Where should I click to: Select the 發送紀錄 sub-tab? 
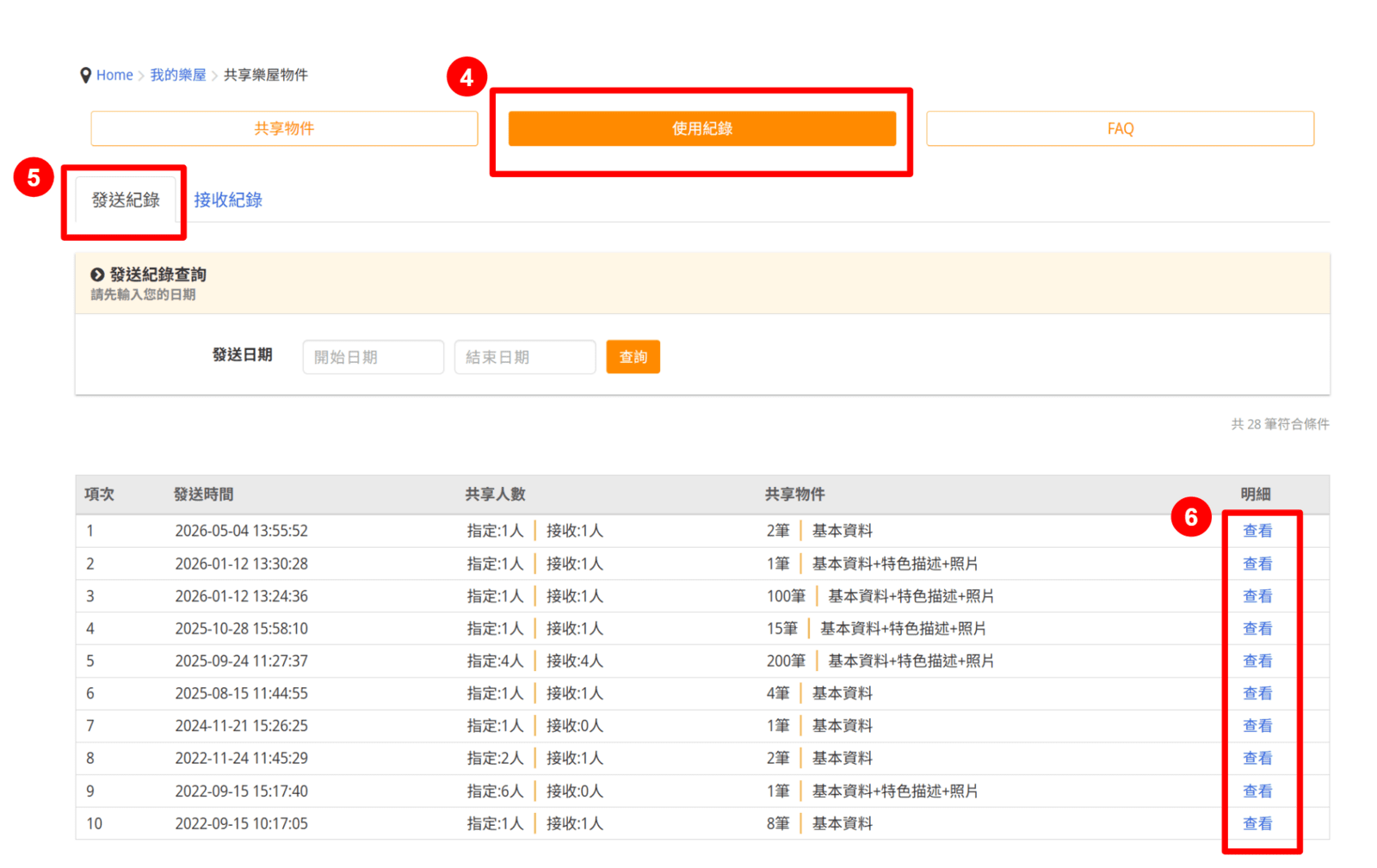(126, 200)
